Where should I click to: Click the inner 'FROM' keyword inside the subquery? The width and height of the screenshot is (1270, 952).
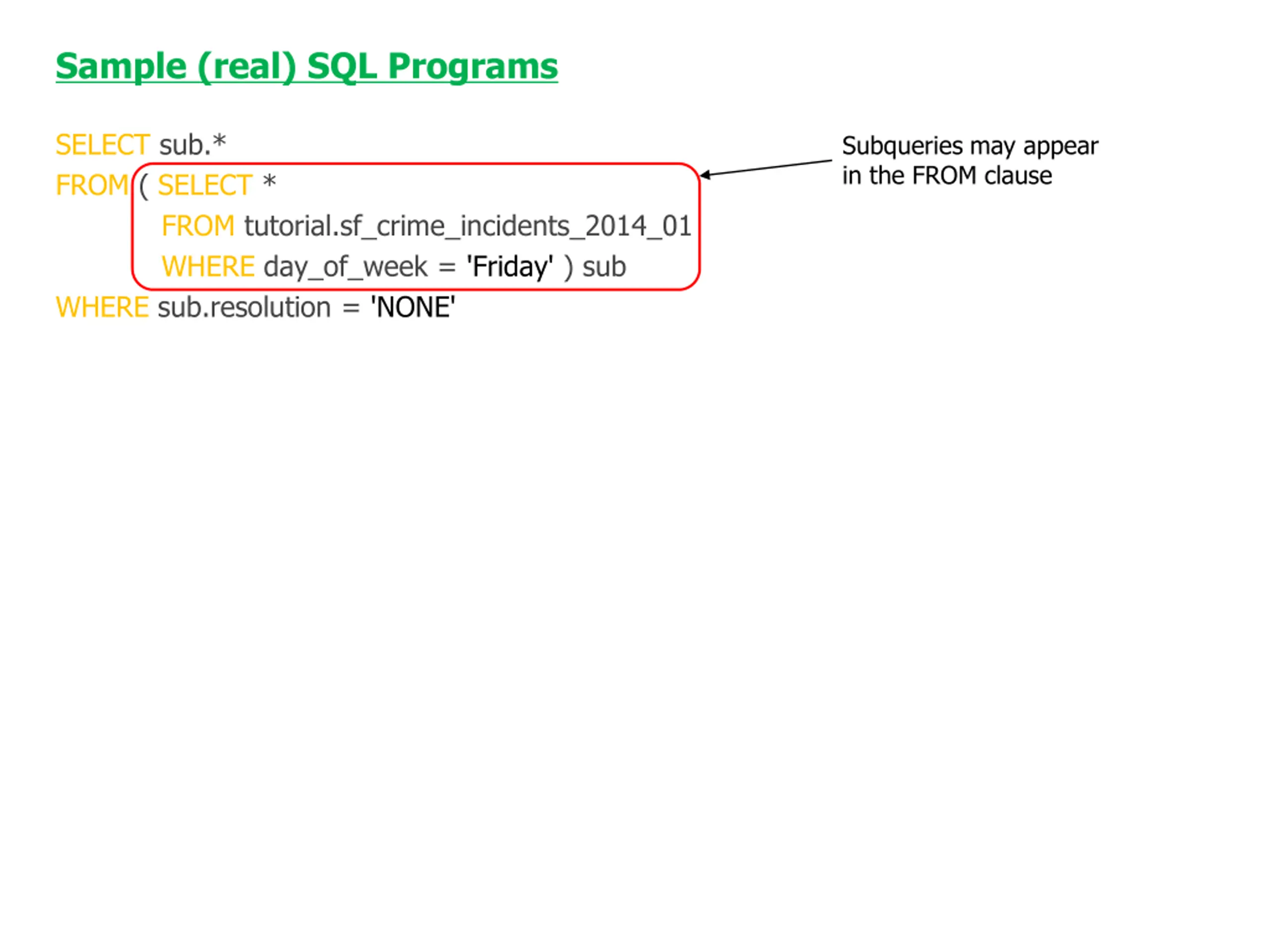[x=198, y=226]
